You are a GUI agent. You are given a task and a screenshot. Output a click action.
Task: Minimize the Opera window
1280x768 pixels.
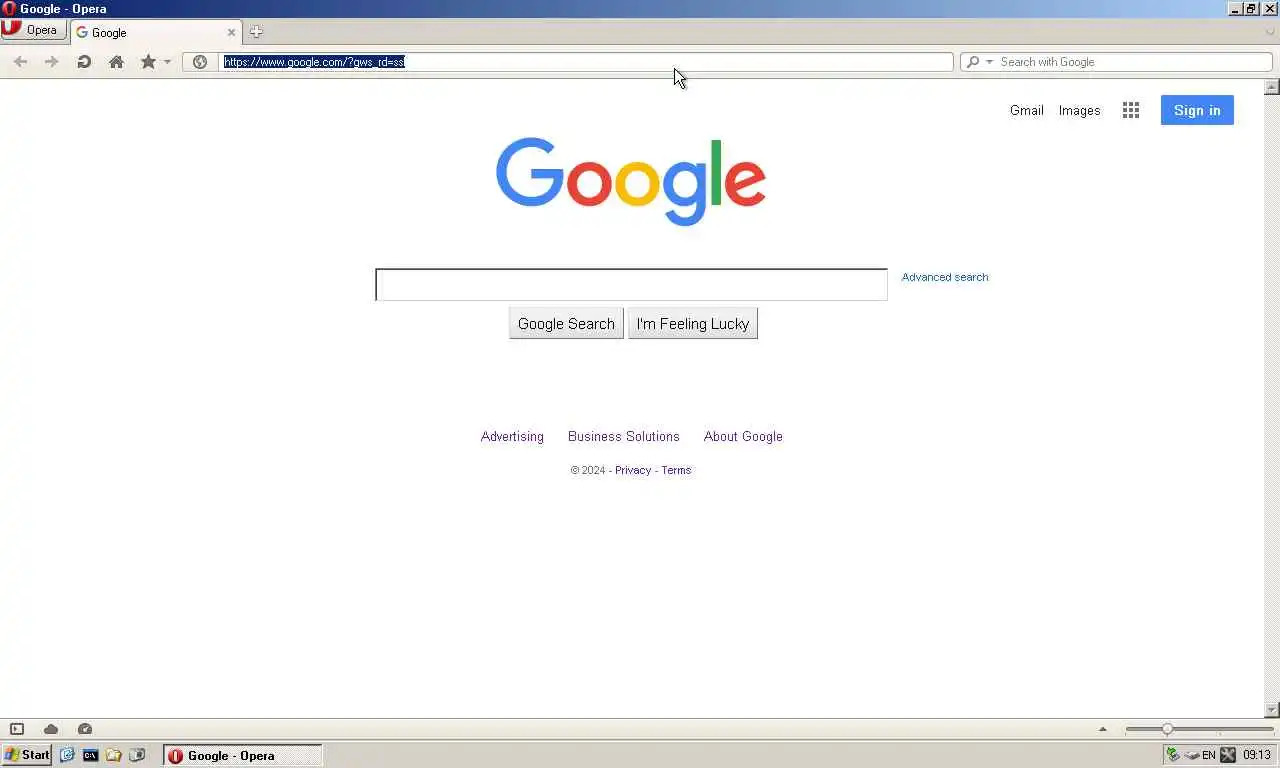(1236, 9)
